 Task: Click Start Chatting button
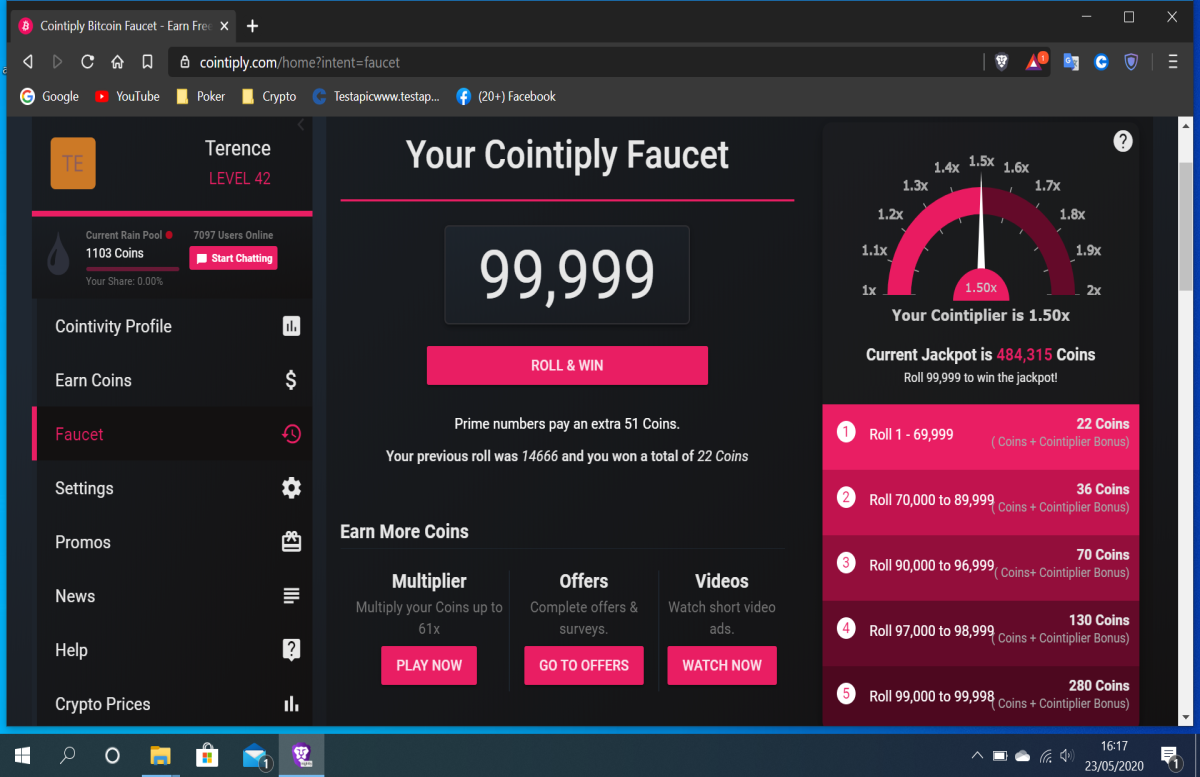[x=234, y=258]
